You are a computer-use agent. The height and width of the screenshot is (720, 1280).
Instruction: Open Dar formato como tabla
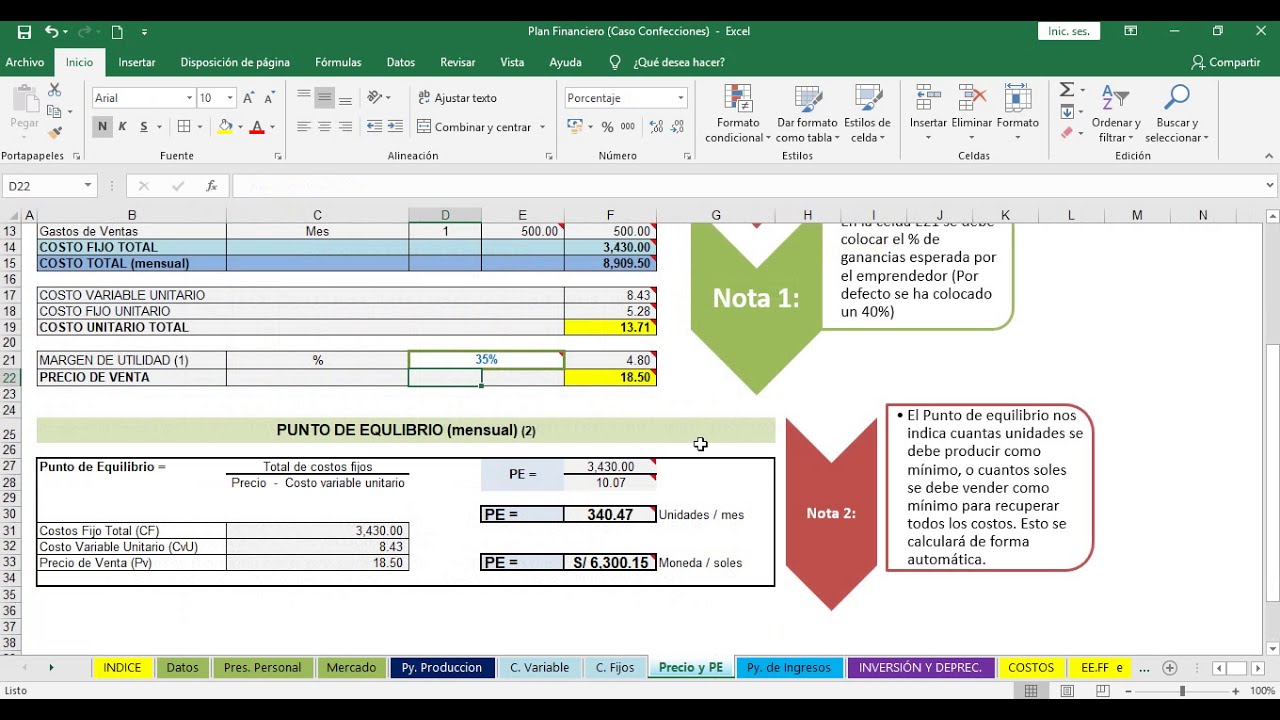click(x=807, y=114)
